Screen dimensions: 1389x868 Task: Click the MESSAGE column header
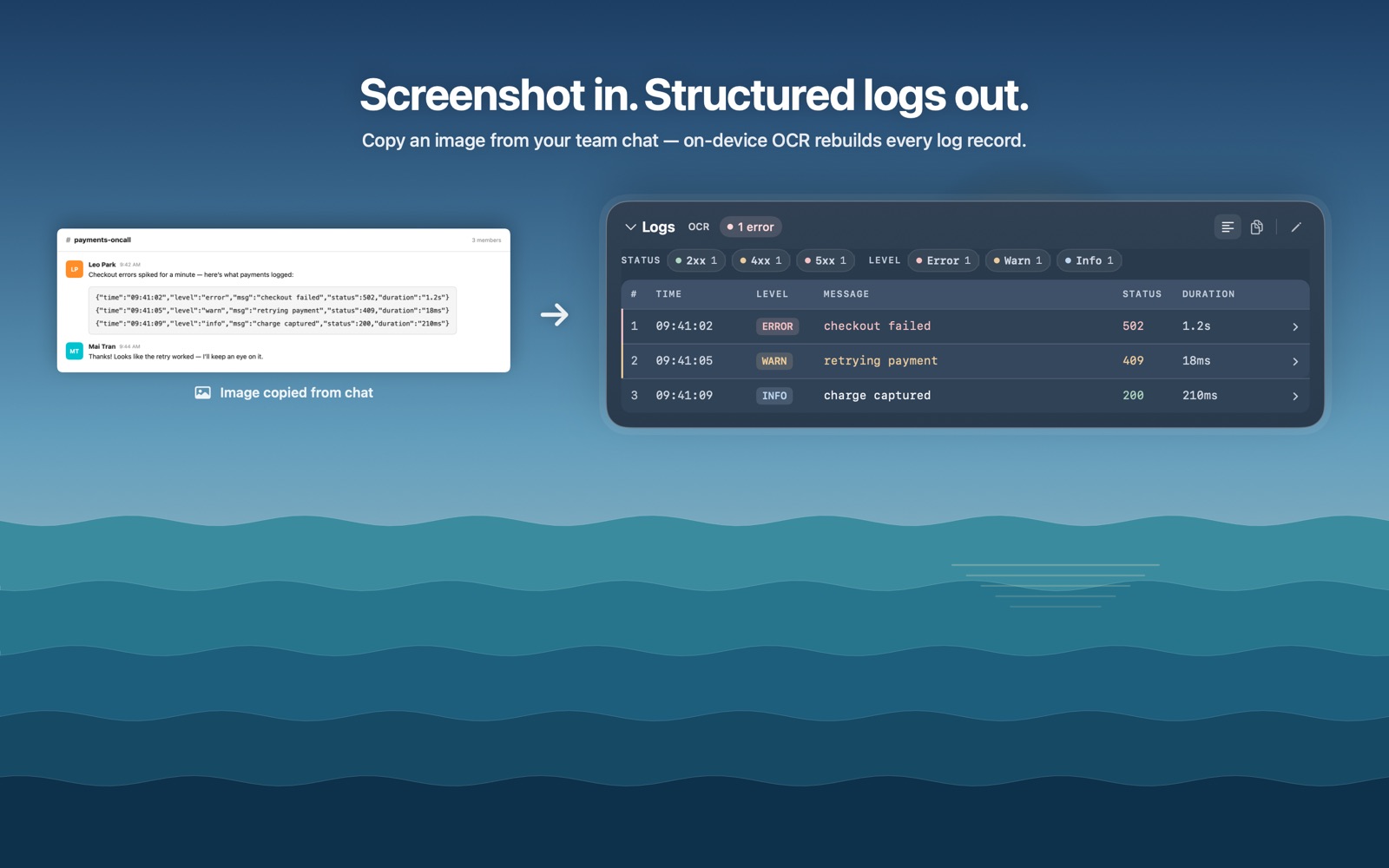point(846,294)
